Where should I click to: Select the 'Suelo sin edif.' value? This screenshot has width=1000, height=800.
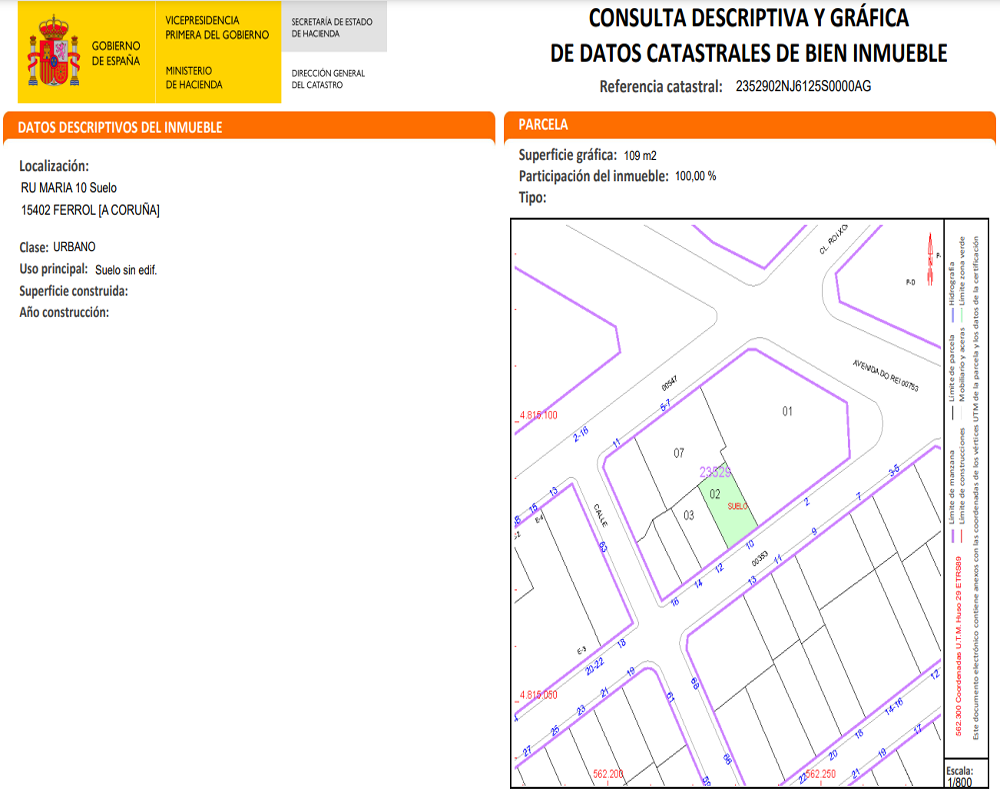(126, 270)
